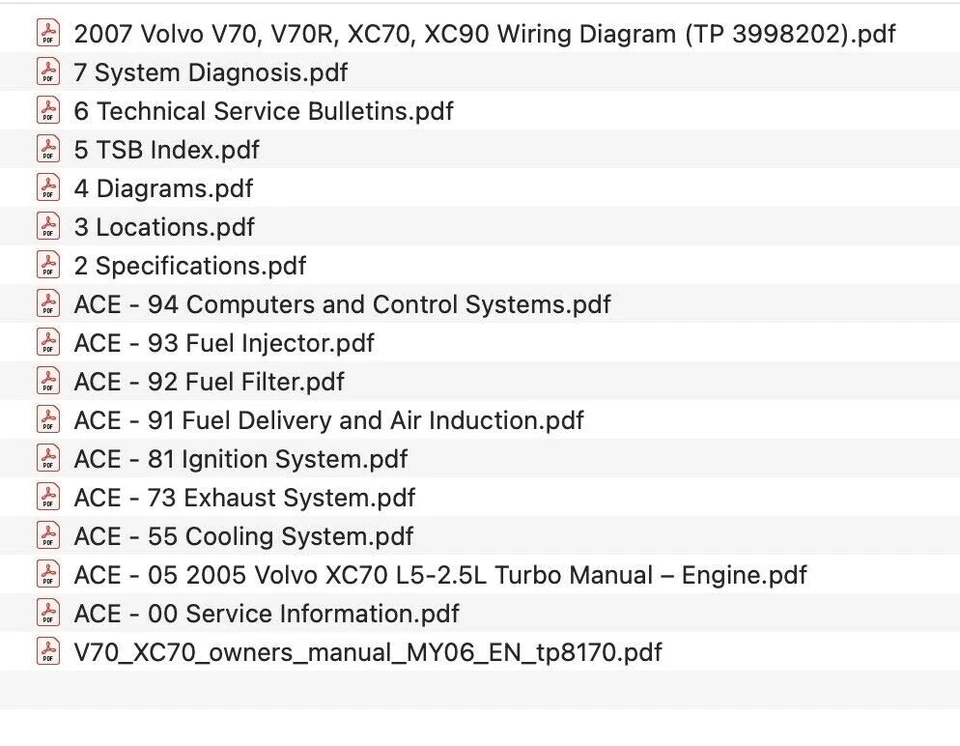The width and height of the screenshot is (960, 746).
Task: Select ACE - 92 Fuel Filter.pdf
Action: pos(209,382)
